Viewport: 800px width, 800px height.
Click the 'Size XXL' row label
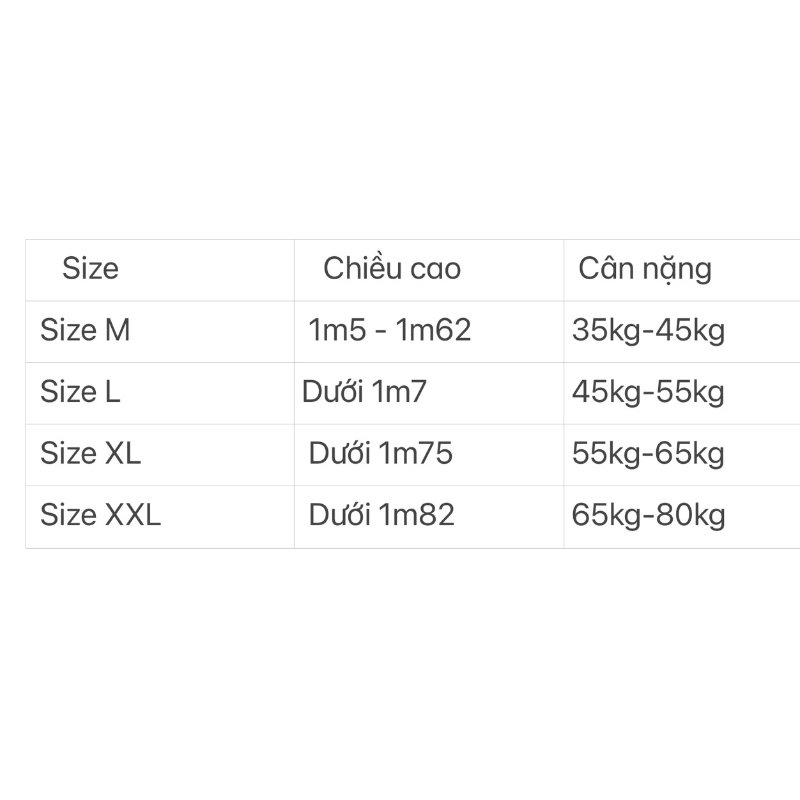tap(100, 516)
